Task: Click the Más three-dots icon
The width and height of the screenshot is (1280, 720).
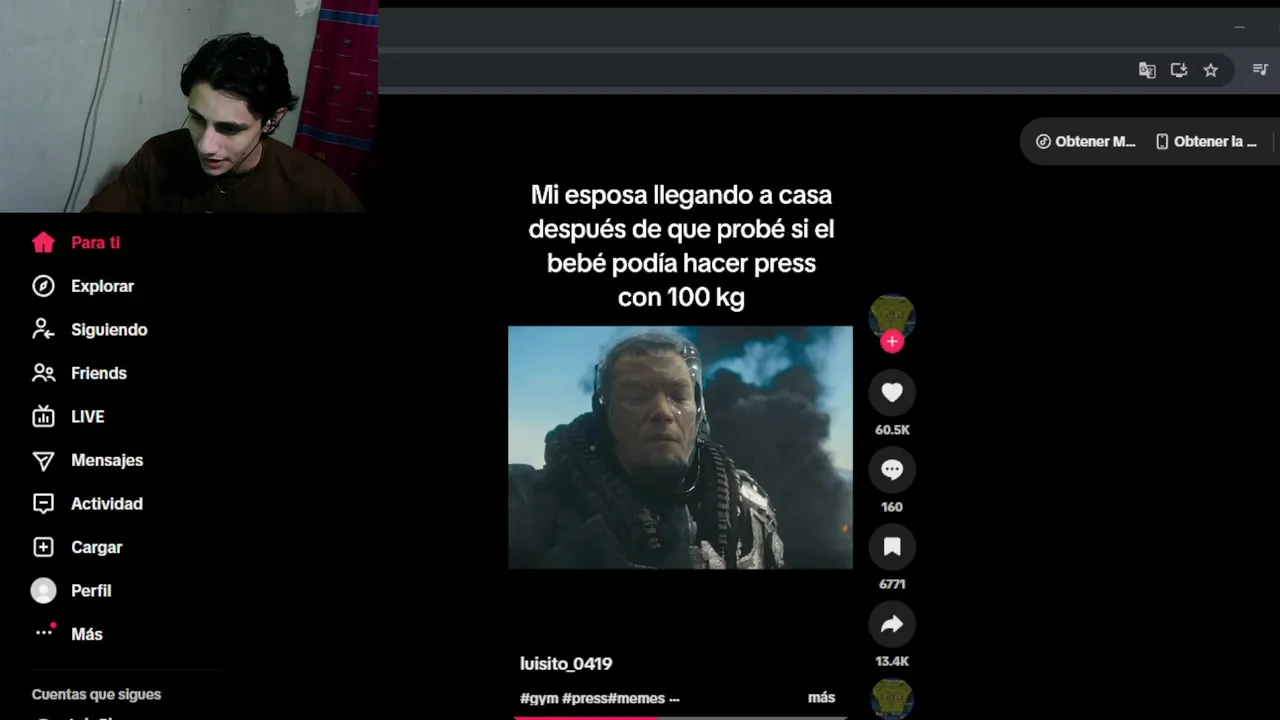Action: click(x=43, y=632)
